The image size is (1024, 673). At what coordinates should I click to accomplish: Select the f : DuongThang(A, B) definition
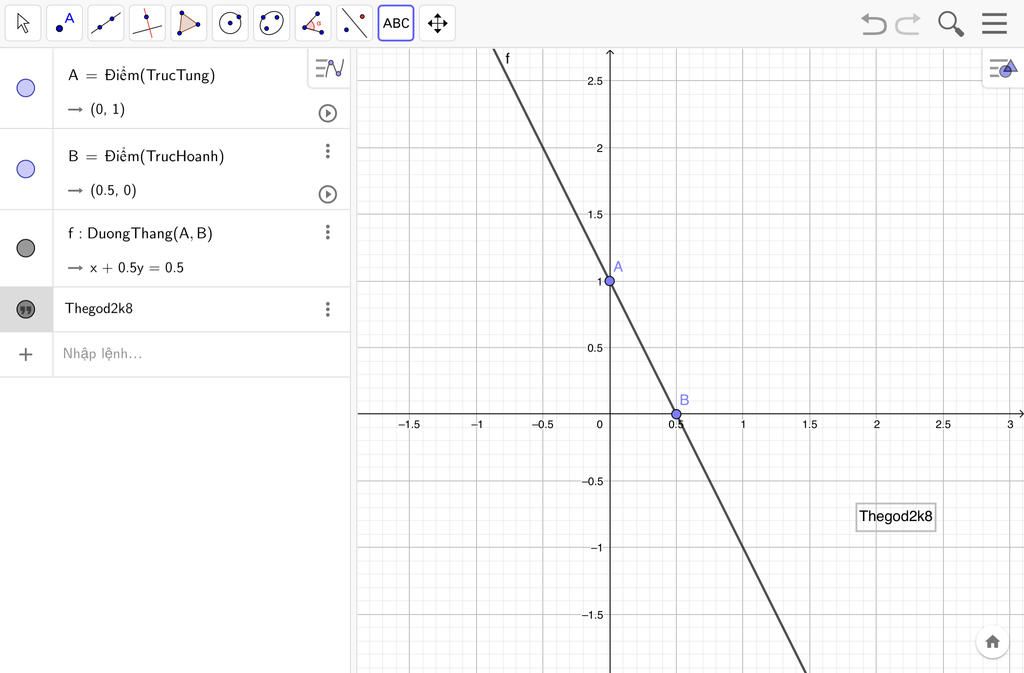point(140,234)
